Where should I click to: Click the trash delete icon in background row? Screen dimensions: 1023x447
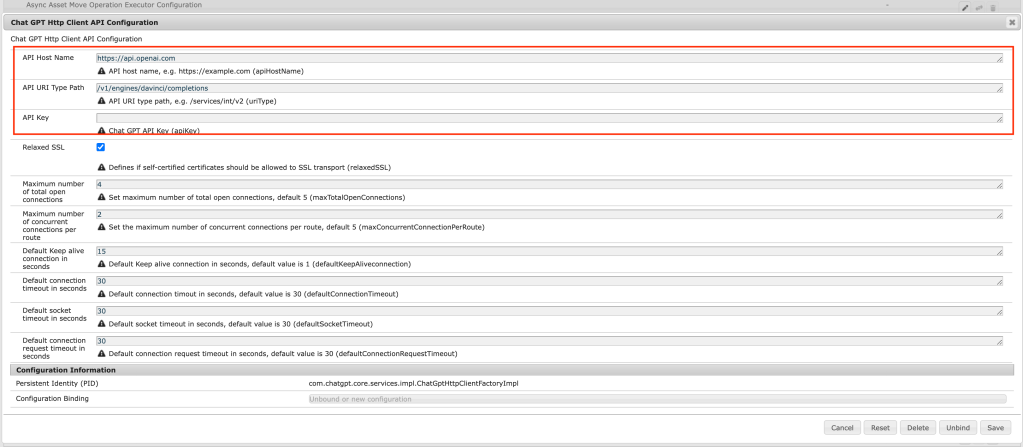tap(992, 7)
